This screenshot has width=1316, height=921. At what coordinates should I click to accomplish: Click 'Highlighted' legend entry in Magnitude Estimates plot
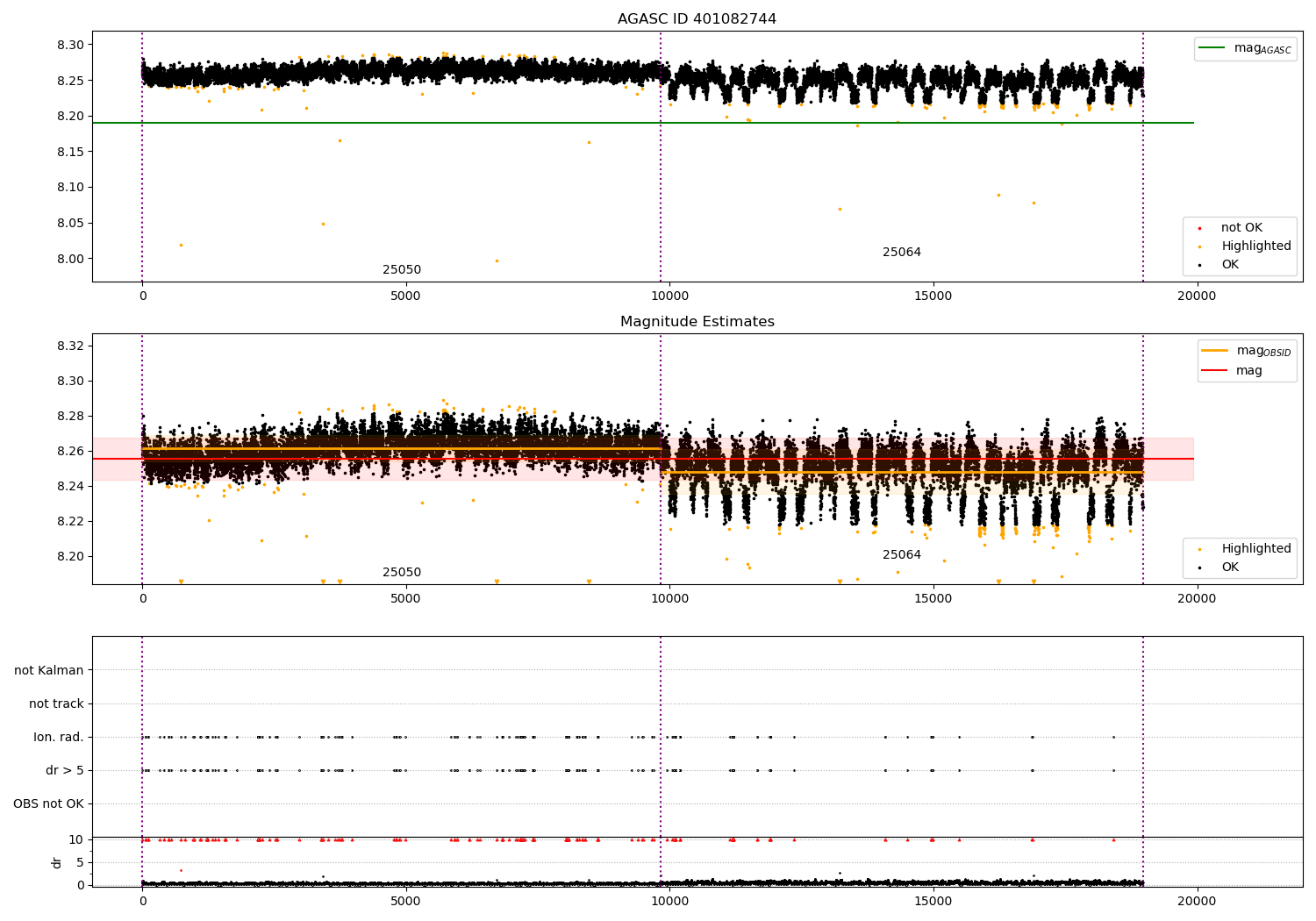pyautogui.click(x=1256, y=549)
